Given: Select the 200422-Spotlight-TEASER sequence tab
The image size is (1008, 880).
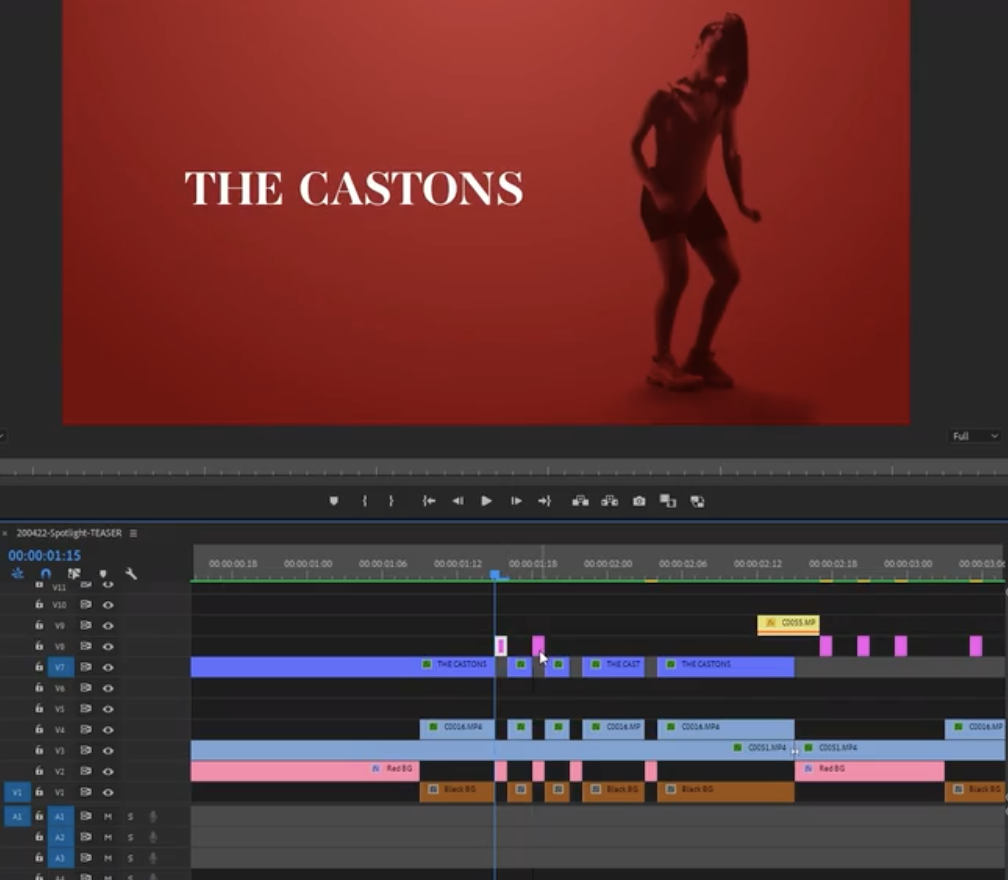Looking at the screenshot, I should (68, 533).
